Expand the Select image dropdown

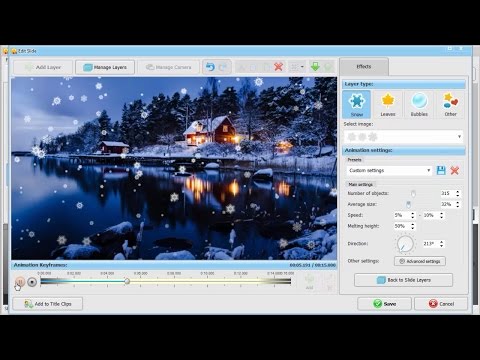[x=403, y=137]
